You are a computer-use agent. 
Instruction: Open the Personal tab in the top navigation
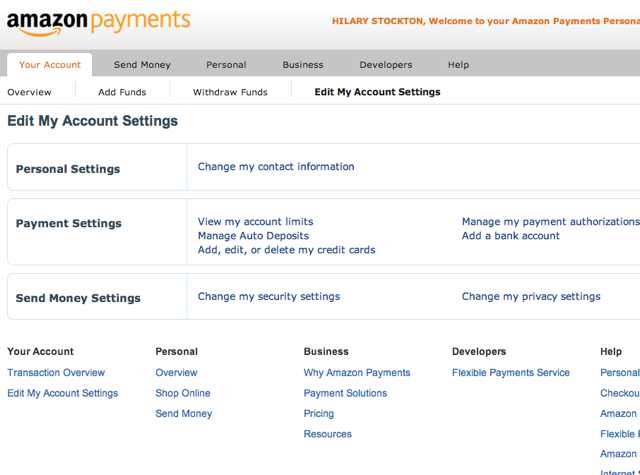tap(226, 65)
